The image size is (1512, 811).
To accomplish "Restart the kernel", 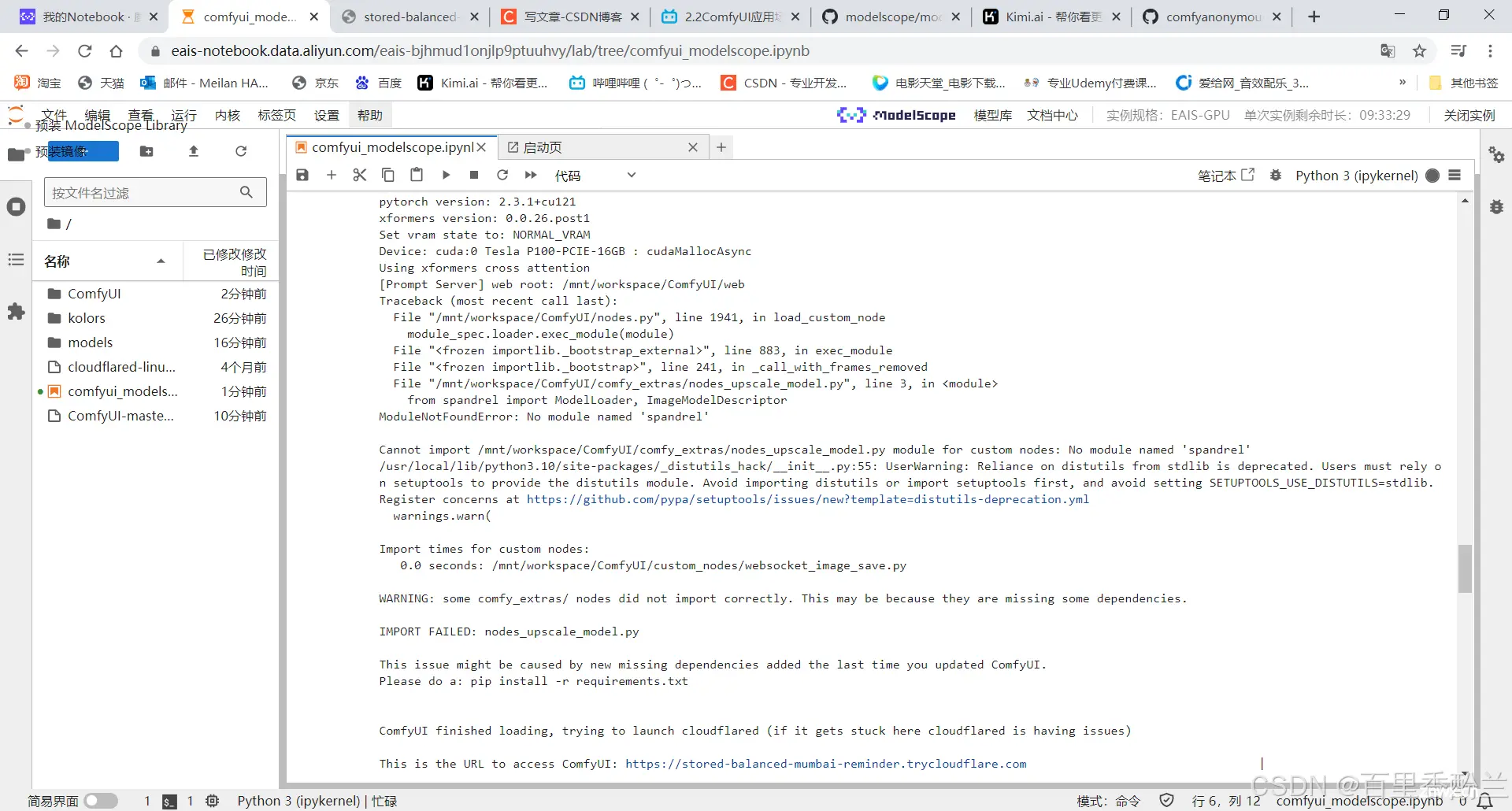I will 502,175.
